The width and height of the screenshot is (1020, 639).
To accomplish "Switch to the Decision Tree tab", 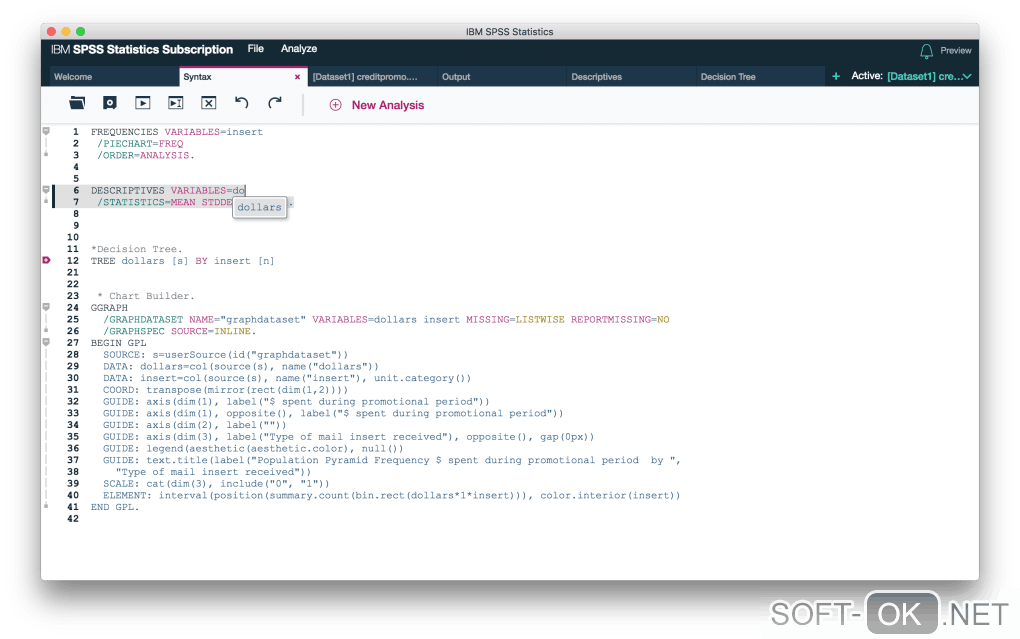I will coord(760,76).
